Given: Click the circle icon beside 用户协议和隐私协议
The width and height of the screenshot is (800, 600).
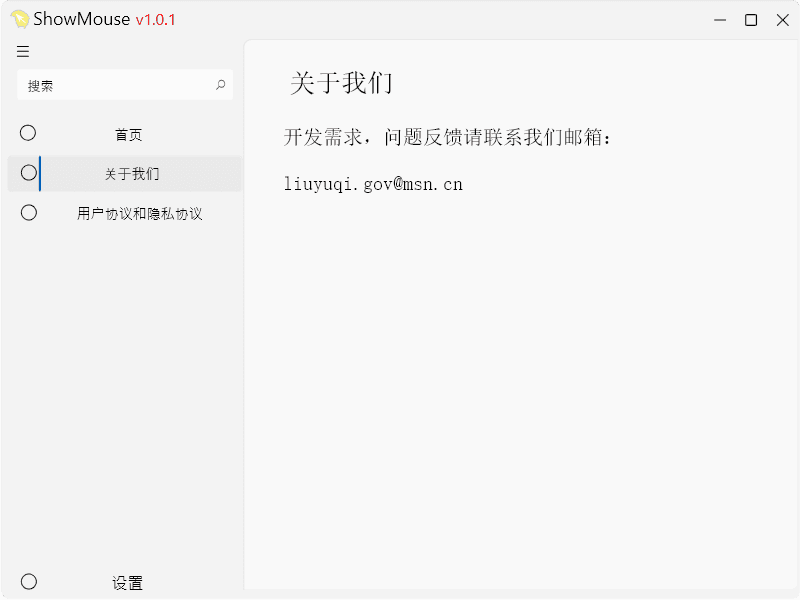Looking at the screenshot, I should pyautogui.click(x=29, y=212).
